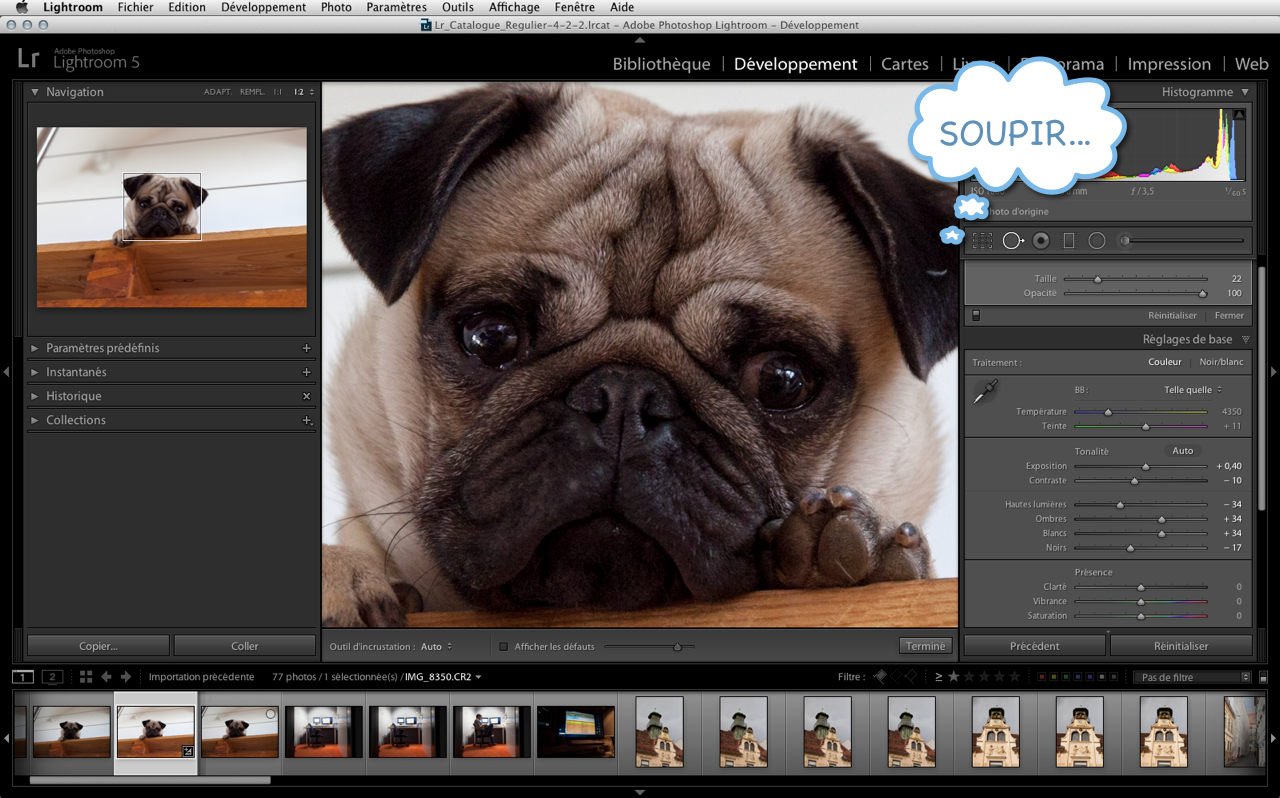Viewport: 1280px width, 798px height.
Task: Click the Terminé button
Action: 925,646
